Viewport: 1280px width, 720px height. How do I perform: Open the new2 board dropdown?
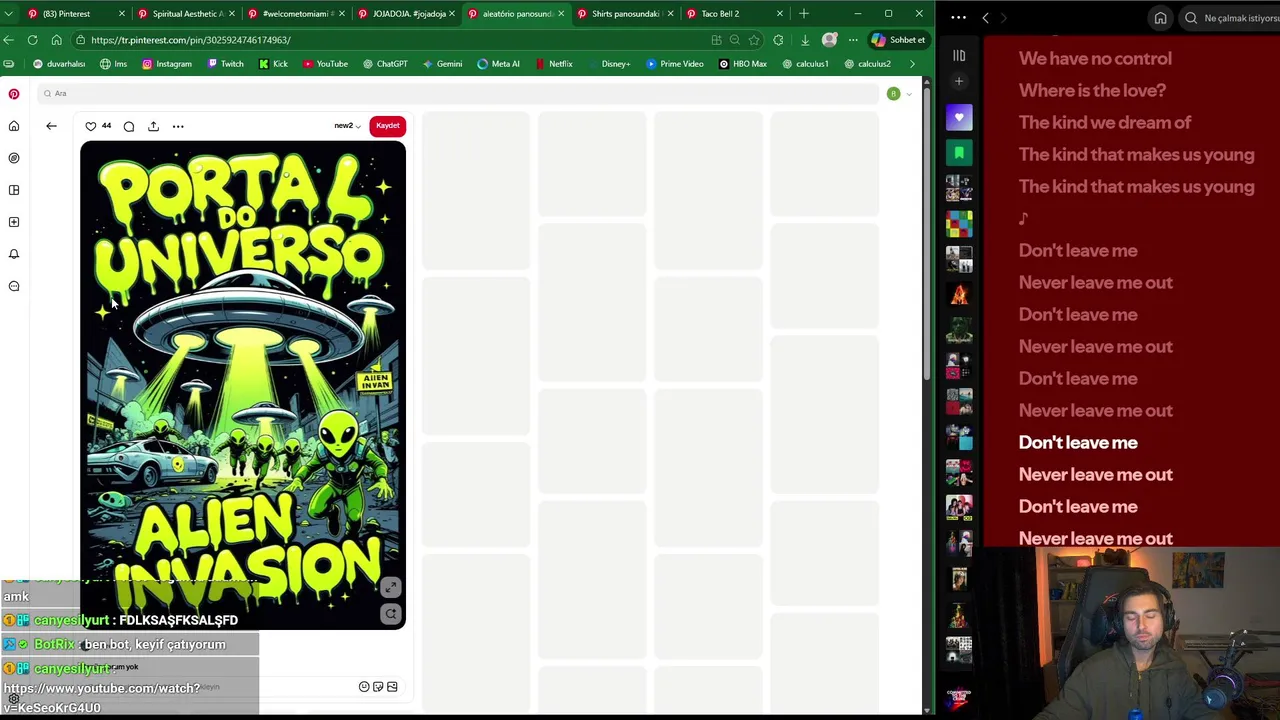347,126
